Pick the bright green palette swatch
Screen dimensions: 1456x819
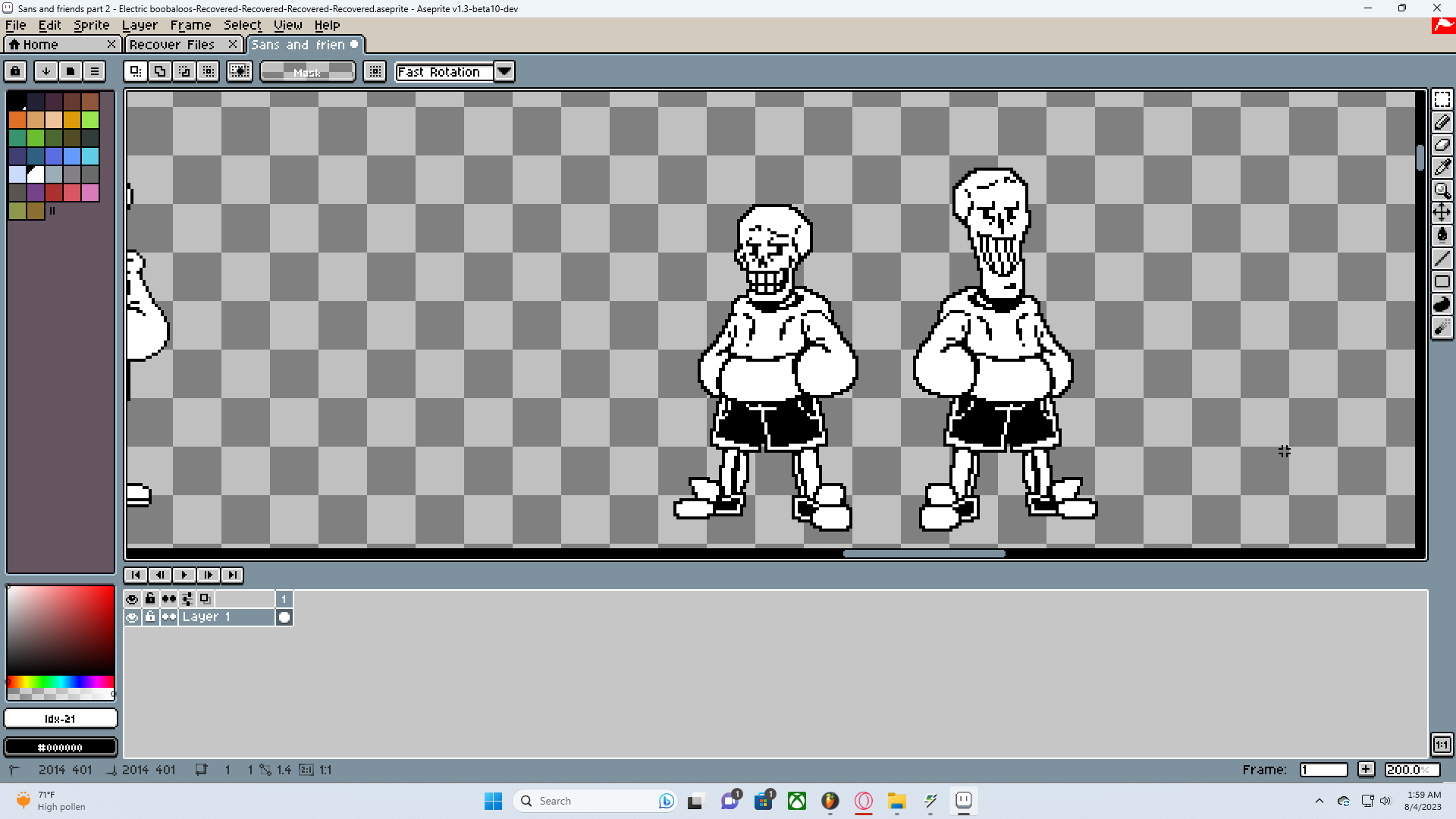coord(90,120)
